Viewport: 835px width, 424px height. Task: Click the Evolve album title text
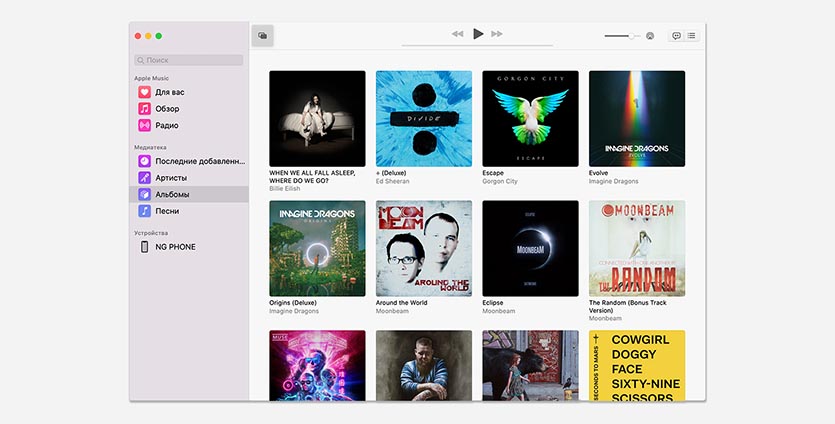[599, 173]
